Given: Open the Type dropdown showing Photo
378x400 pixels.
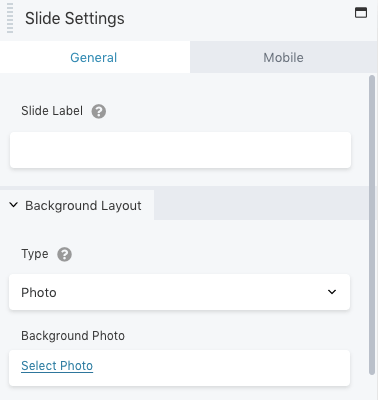Looking at the screenshot, I should [180, 292].
